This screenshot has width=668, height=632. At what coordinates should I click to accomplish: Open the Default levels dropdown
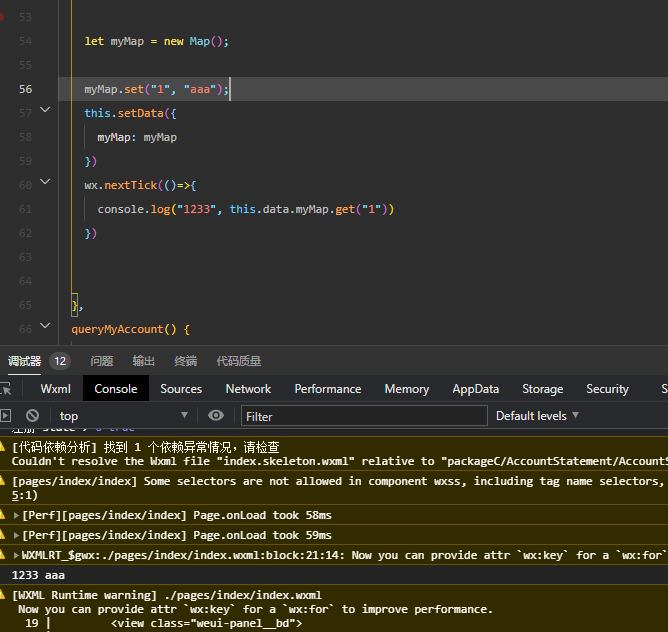pyautogui.click(x=537, y=416)
